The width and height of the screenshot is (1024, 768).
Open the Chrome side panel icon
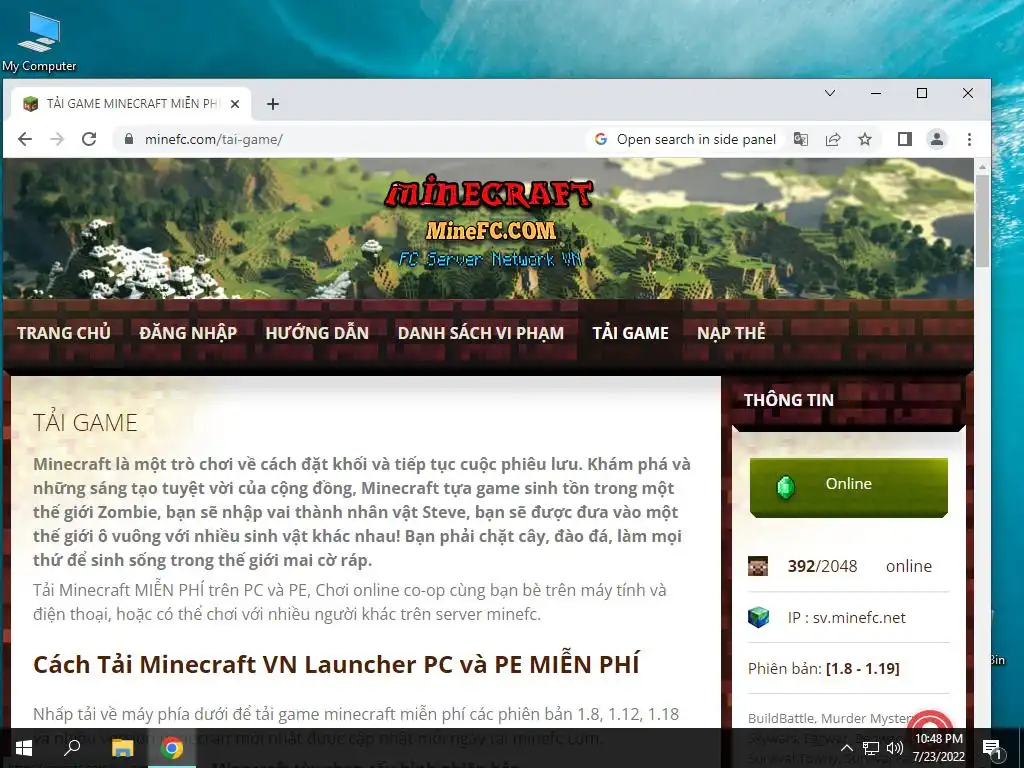pyautogui.click(x=904, y=139)
